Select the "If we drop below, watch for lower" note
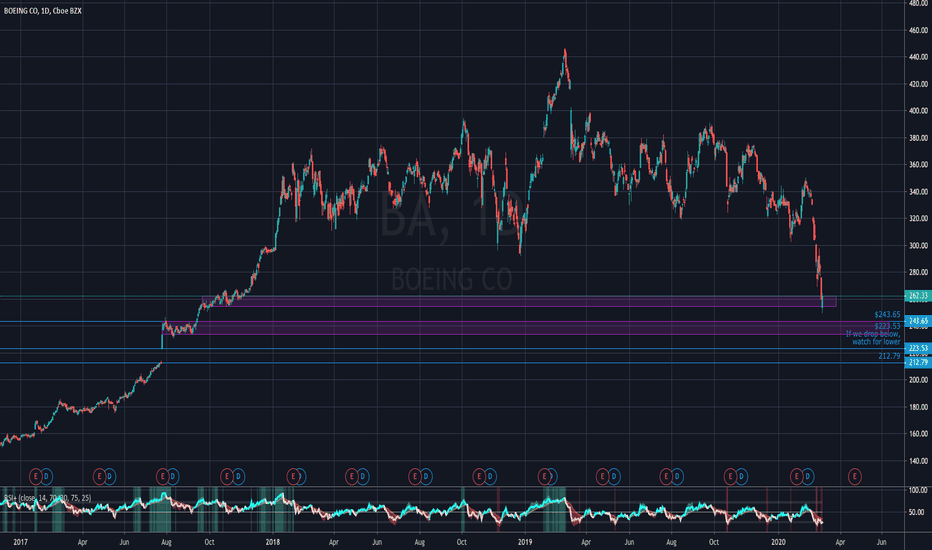 [x=873, y=338]
